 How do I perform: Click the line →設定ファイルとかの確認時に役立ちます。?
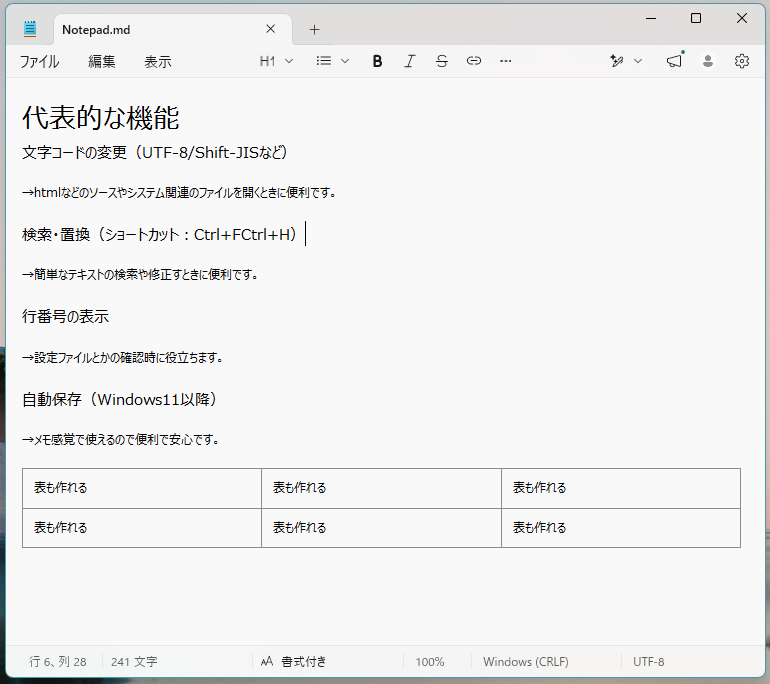[x=122, y=357]
